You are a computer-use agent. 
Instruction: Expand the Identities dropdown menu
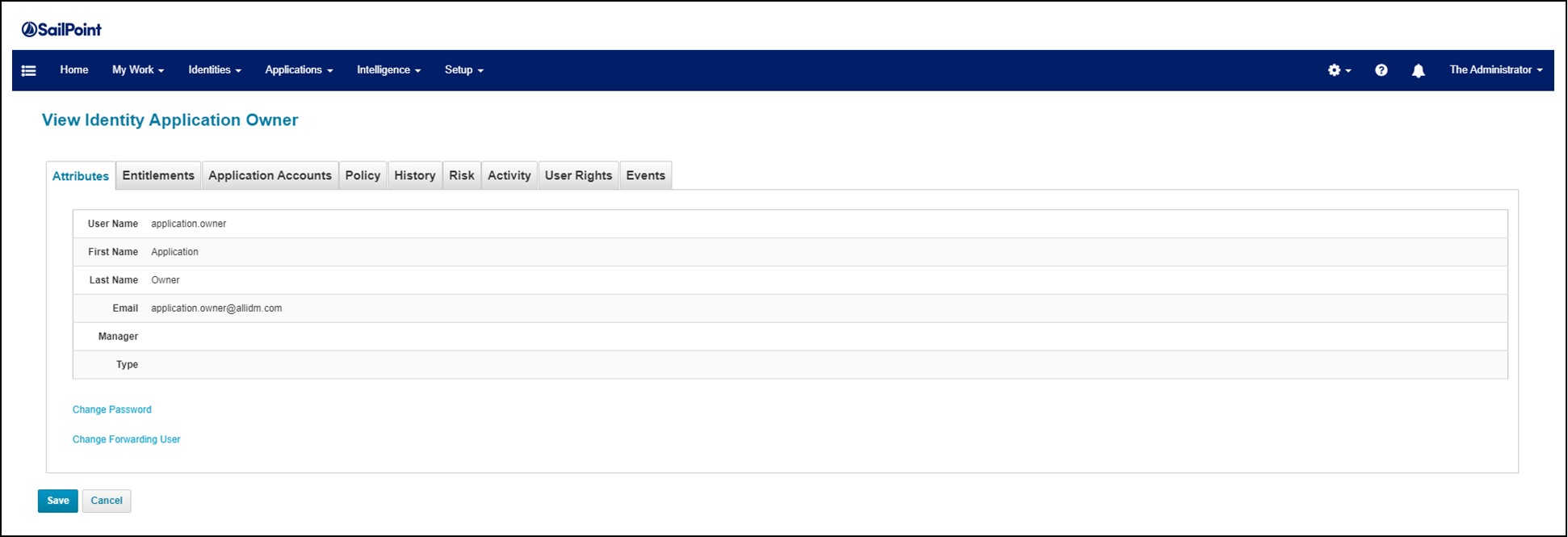[215, 70]
